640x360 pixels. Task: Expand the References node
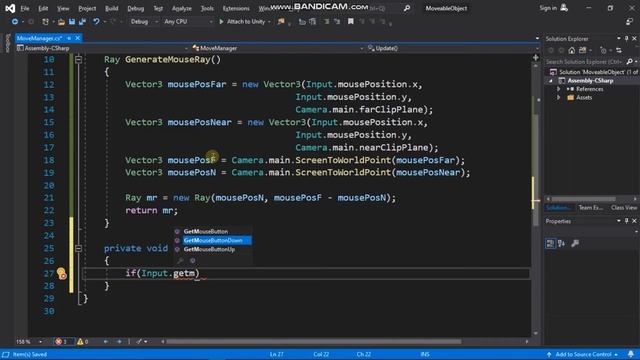click(558, 89)
